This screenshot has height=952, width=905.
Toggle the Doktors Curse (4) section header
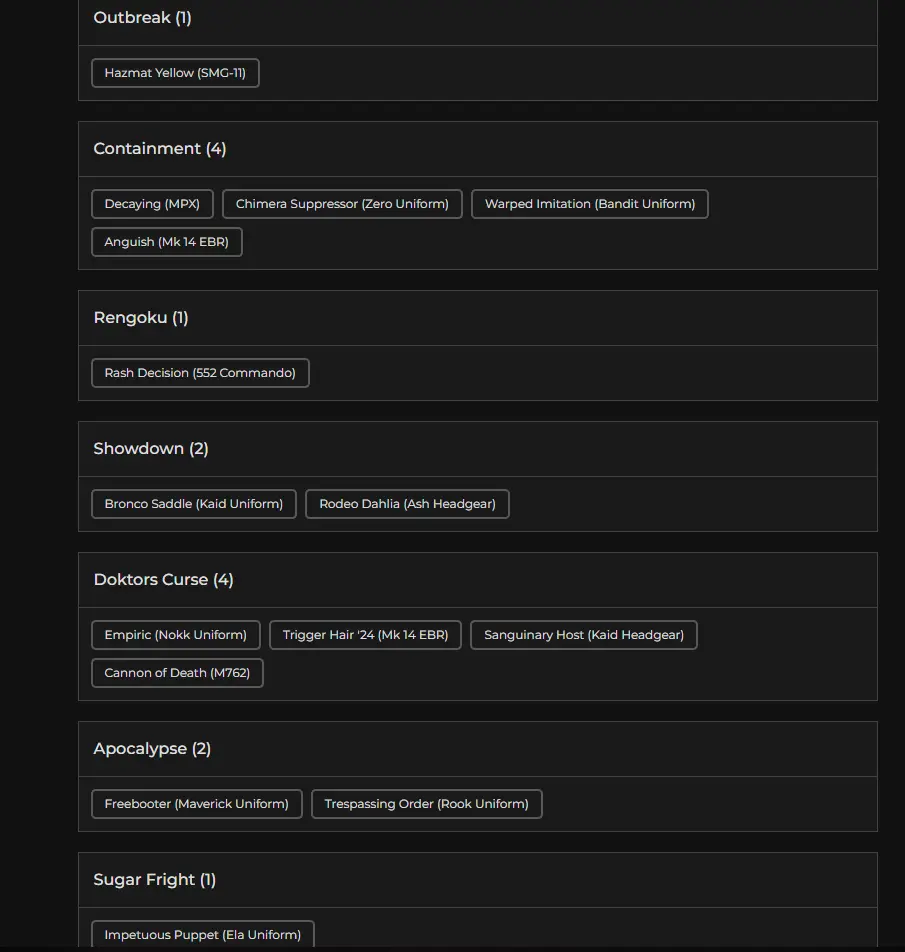163,580
